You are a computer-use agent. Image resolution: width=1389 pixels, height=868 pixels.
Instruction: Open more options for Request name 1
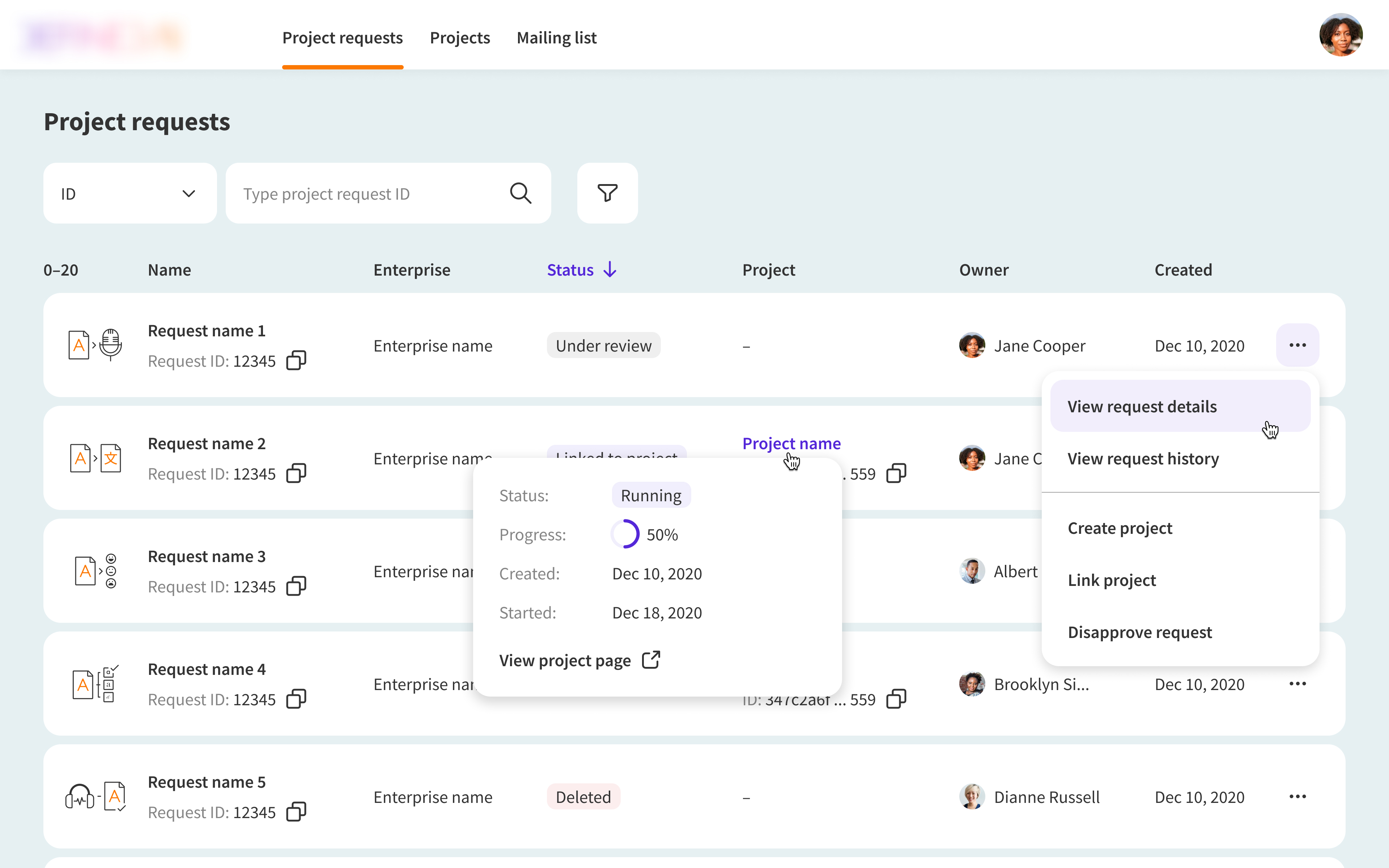(x=1297, y=345)
